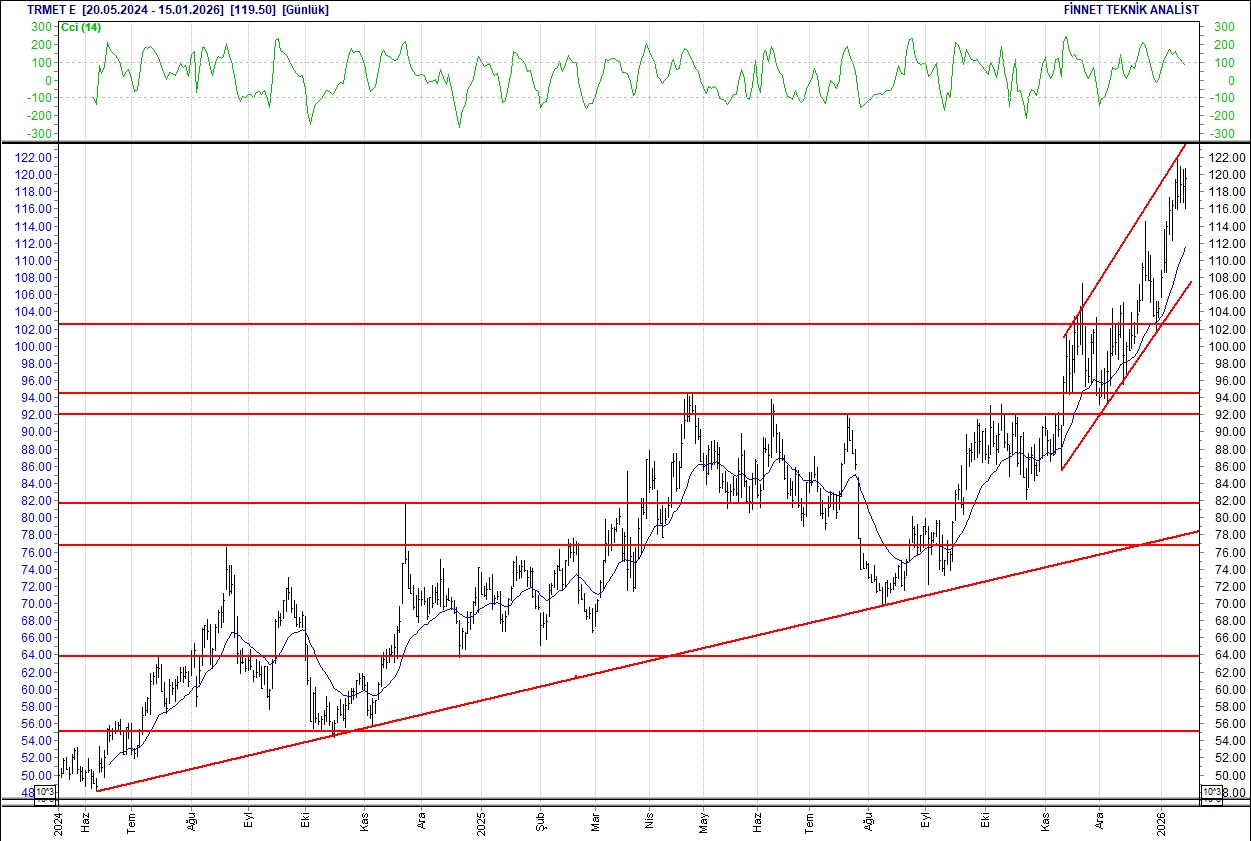Expand the 2026 year label on time axis

[1163, 822]
